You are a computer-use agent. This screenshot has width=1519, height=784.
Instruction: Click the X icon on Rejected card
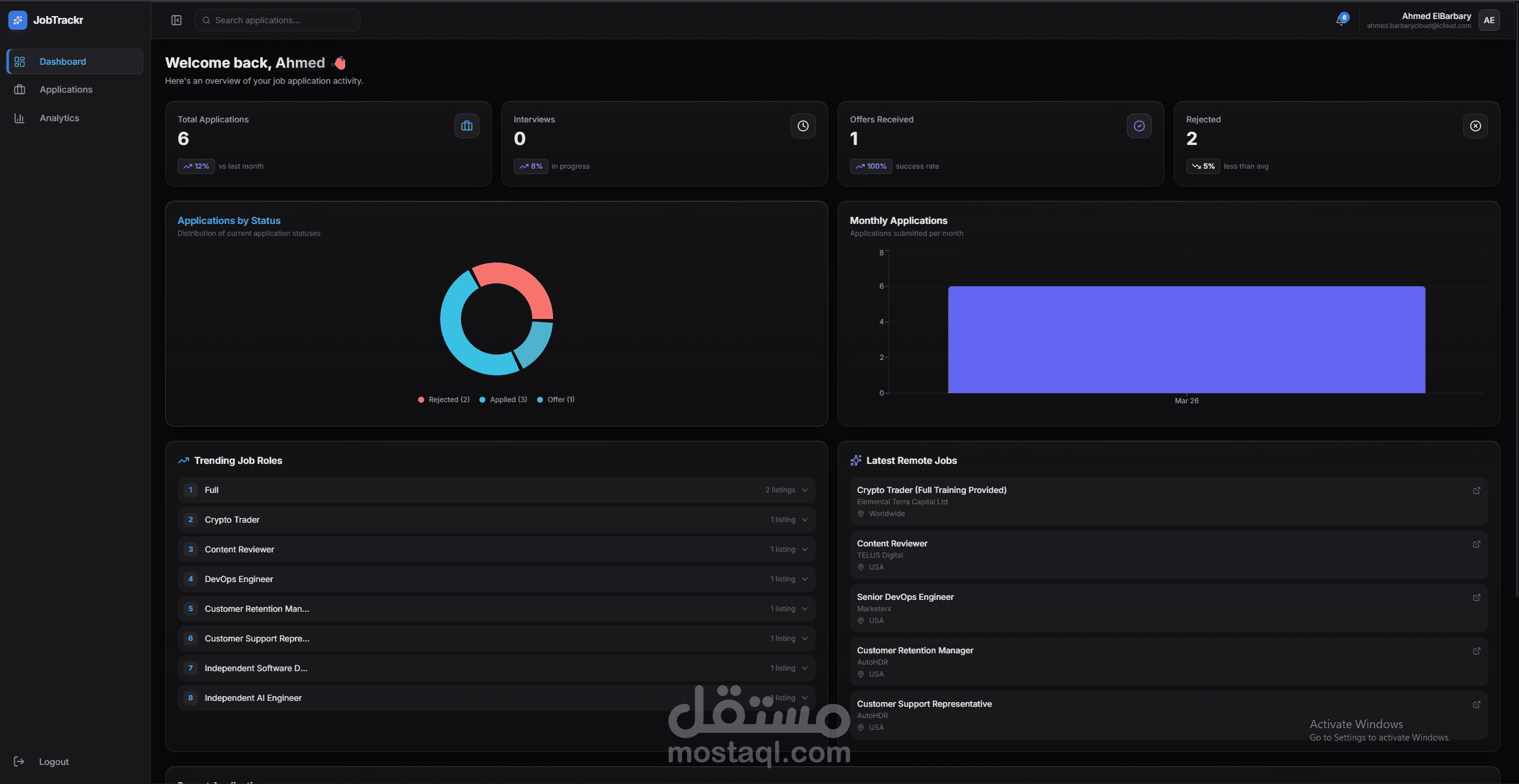(1475, 126)
